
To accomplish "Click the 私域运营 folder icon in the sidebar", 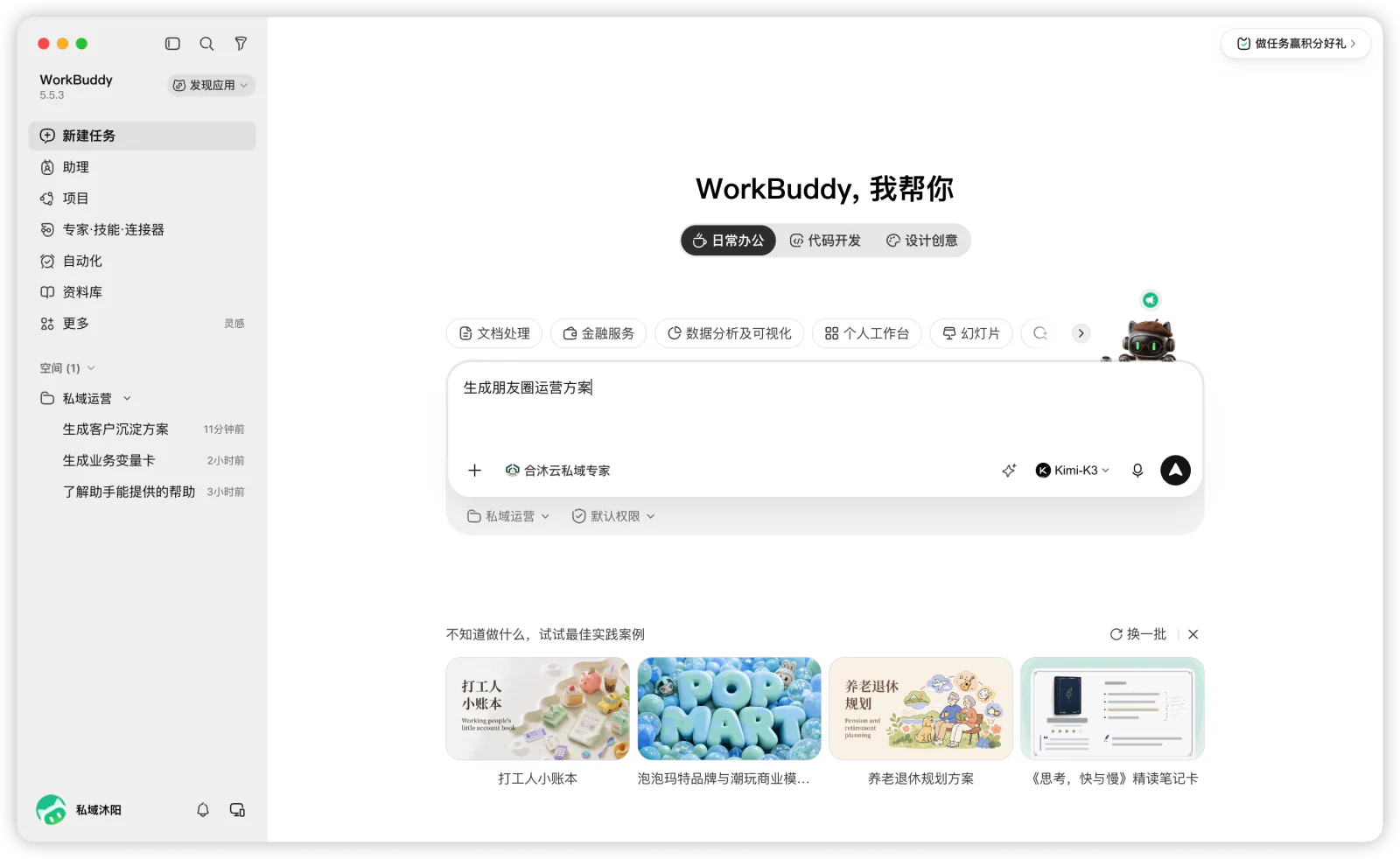I will point(47,399).
